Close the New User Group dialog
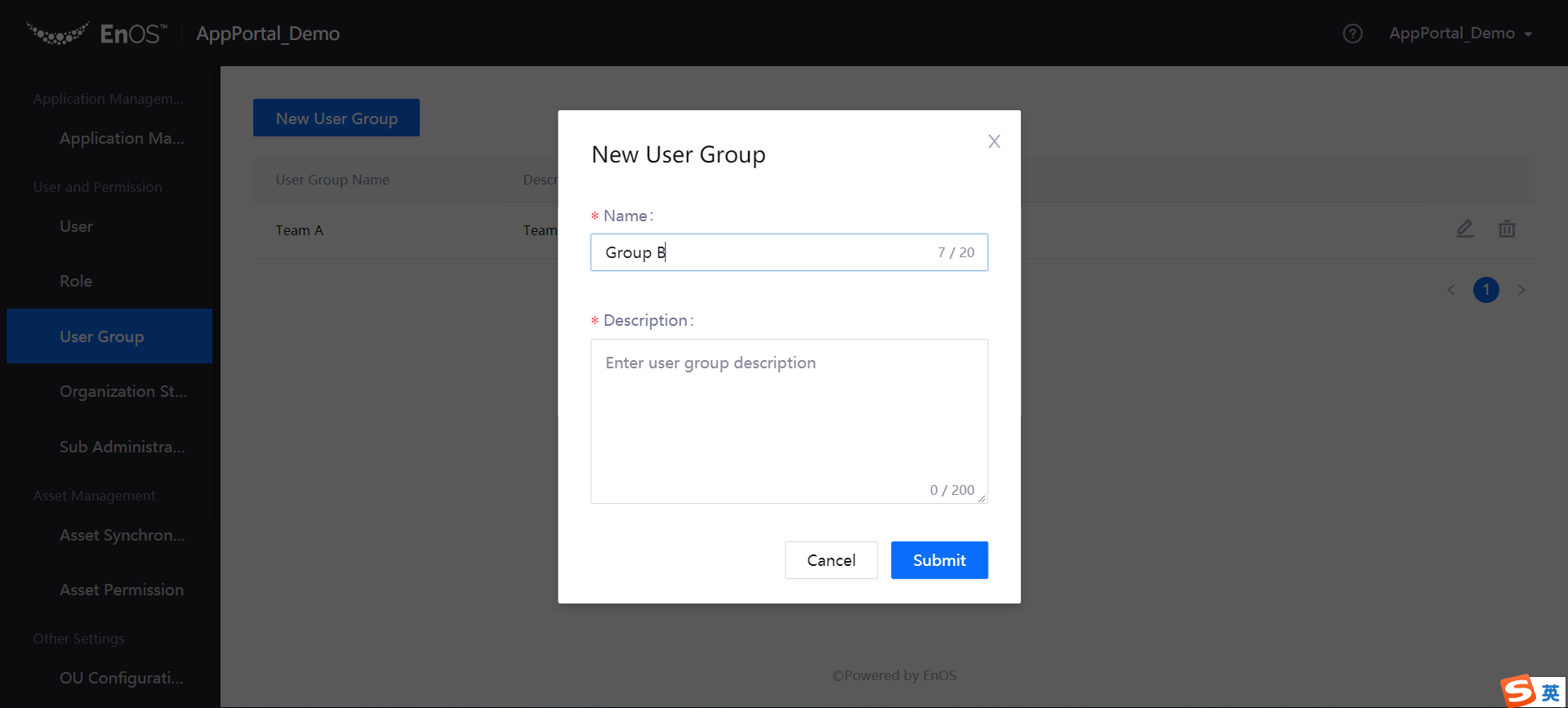Image resolution: width=1568 pixels, height=708 pixels. [x=994, y=141]
